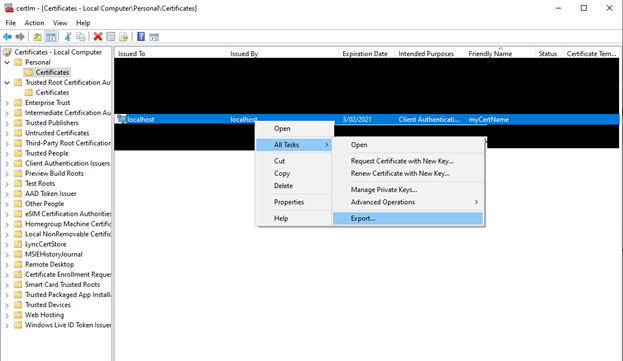Expand the Remote Desktop node
The height and width of the screenshot is (361, 623).
(x=7, y=264)
